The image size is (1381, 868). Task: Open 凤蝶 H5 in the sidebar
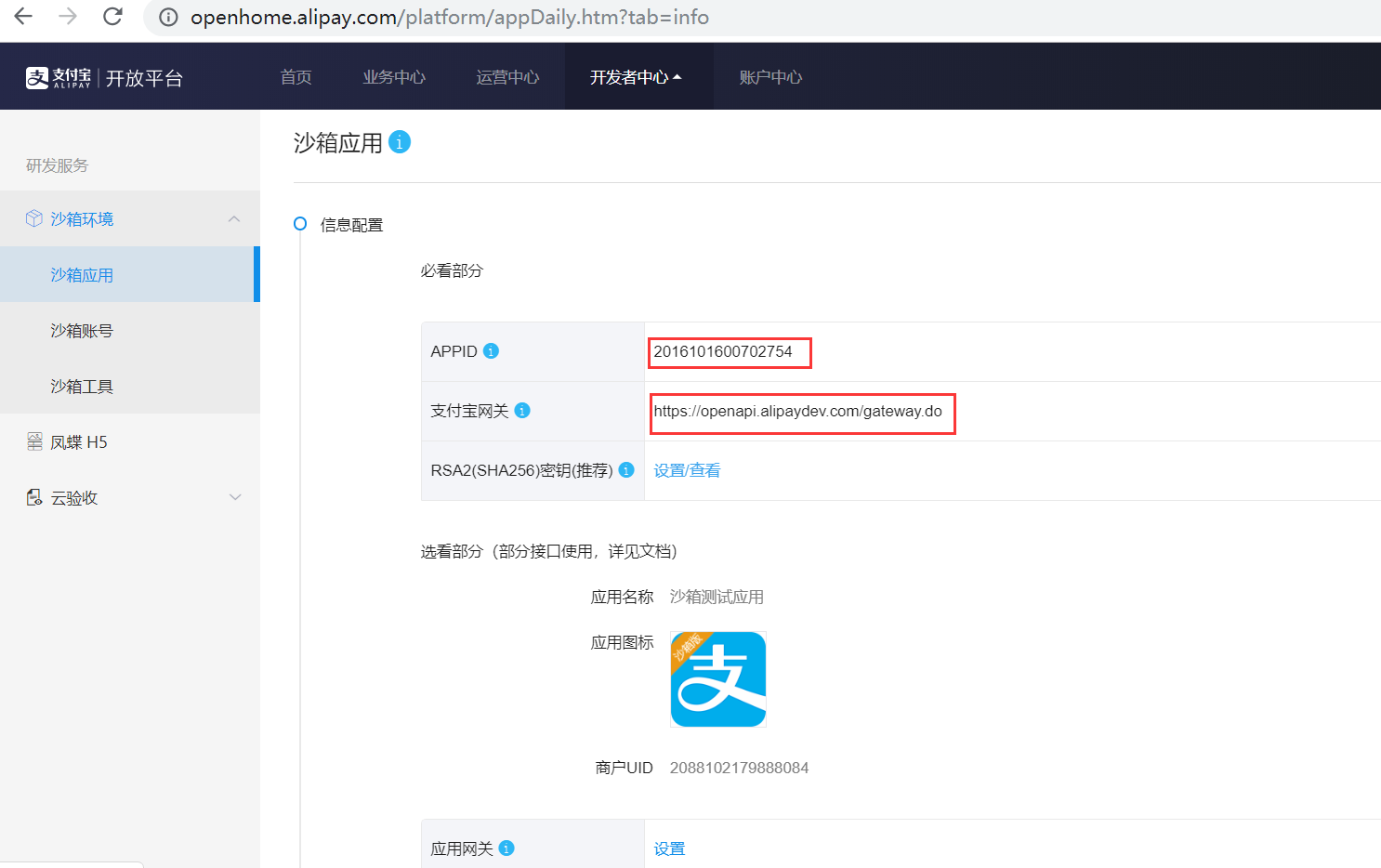tap(130, 441)
